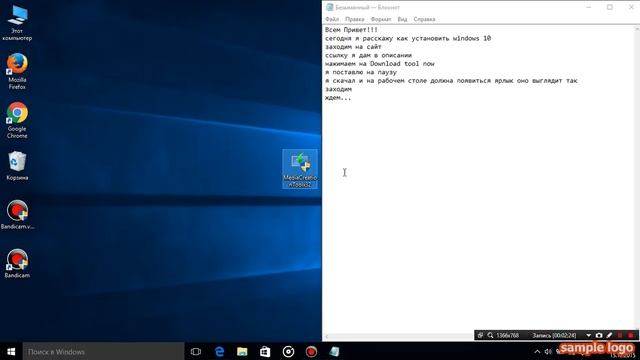The image size is (640, 360).
Task: Expand the Bandicam bar dropdown arrow
Action: [x=588, y=336]
